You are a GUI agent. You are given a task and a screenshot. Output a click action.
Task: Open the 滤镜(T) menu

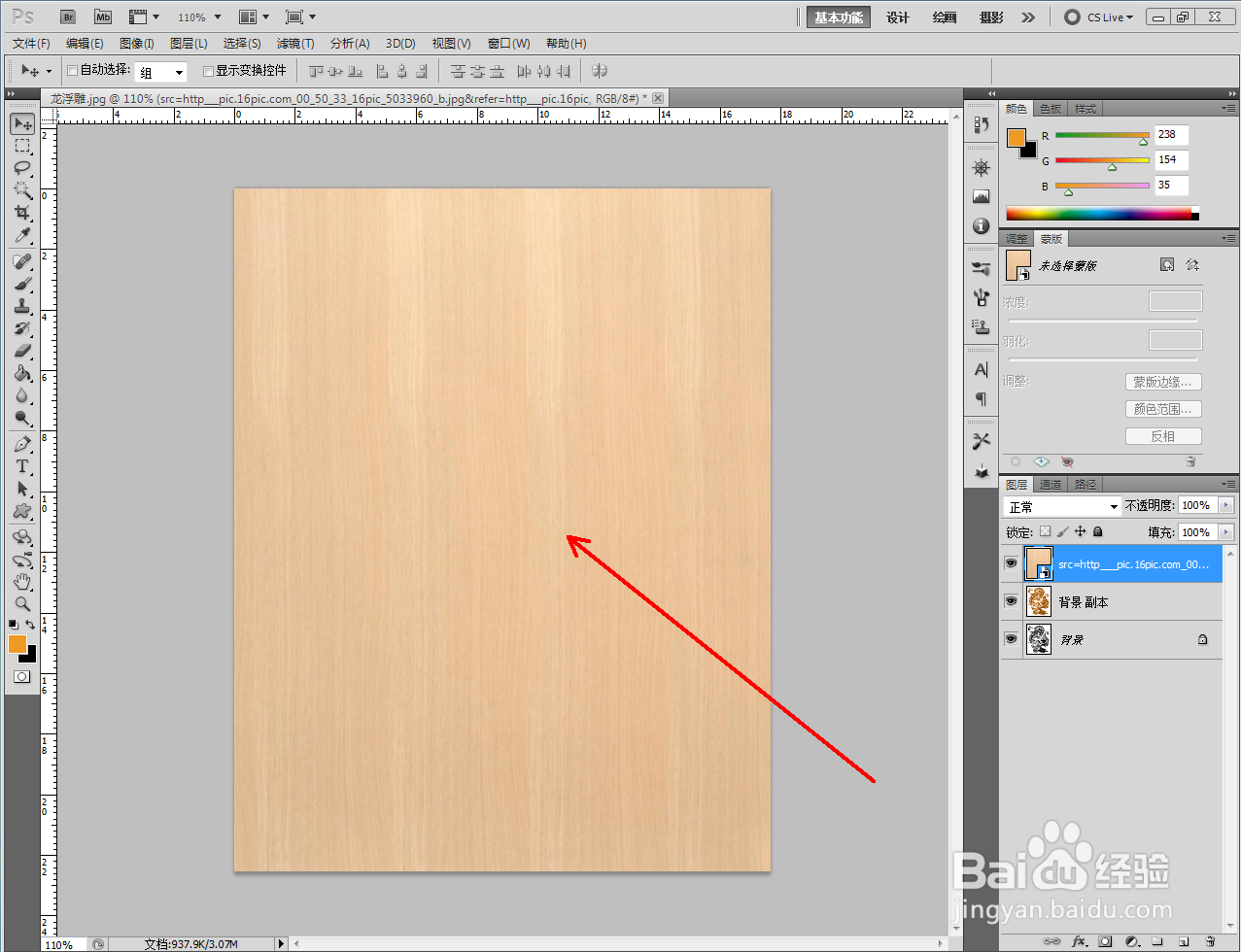point(295,44)
